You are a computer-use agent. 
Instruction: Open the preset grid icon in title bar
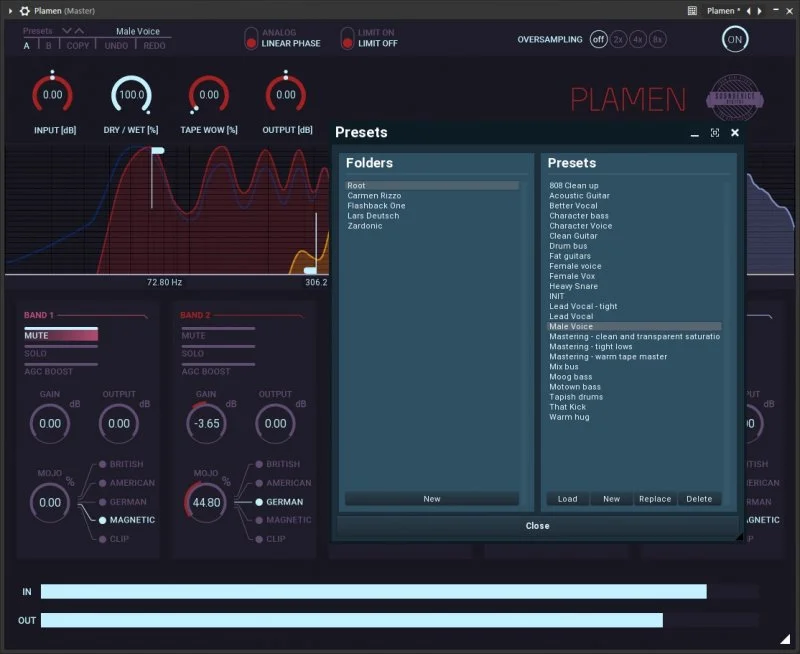692,11
